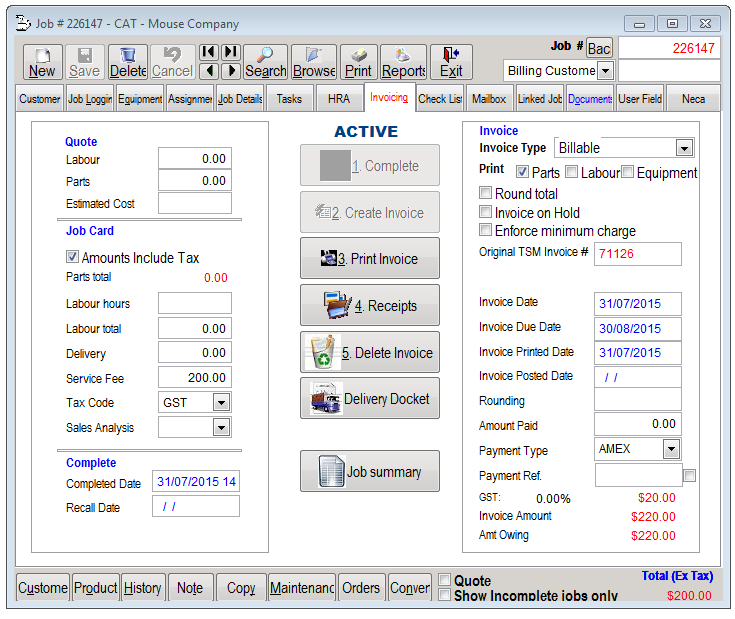Click the Print toolbar icon
The width and height of the screenshot is (735, 619).
click(x=359, y=62)
